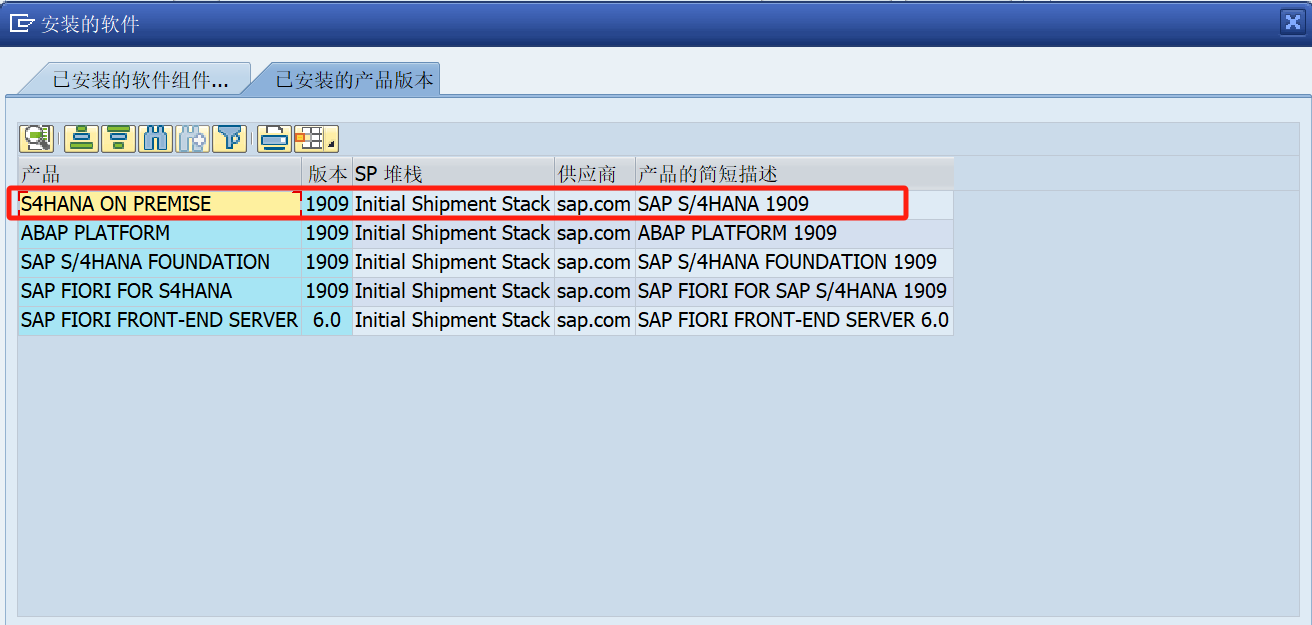Set a filter using the funnel icon

click(x=230, y=138)
